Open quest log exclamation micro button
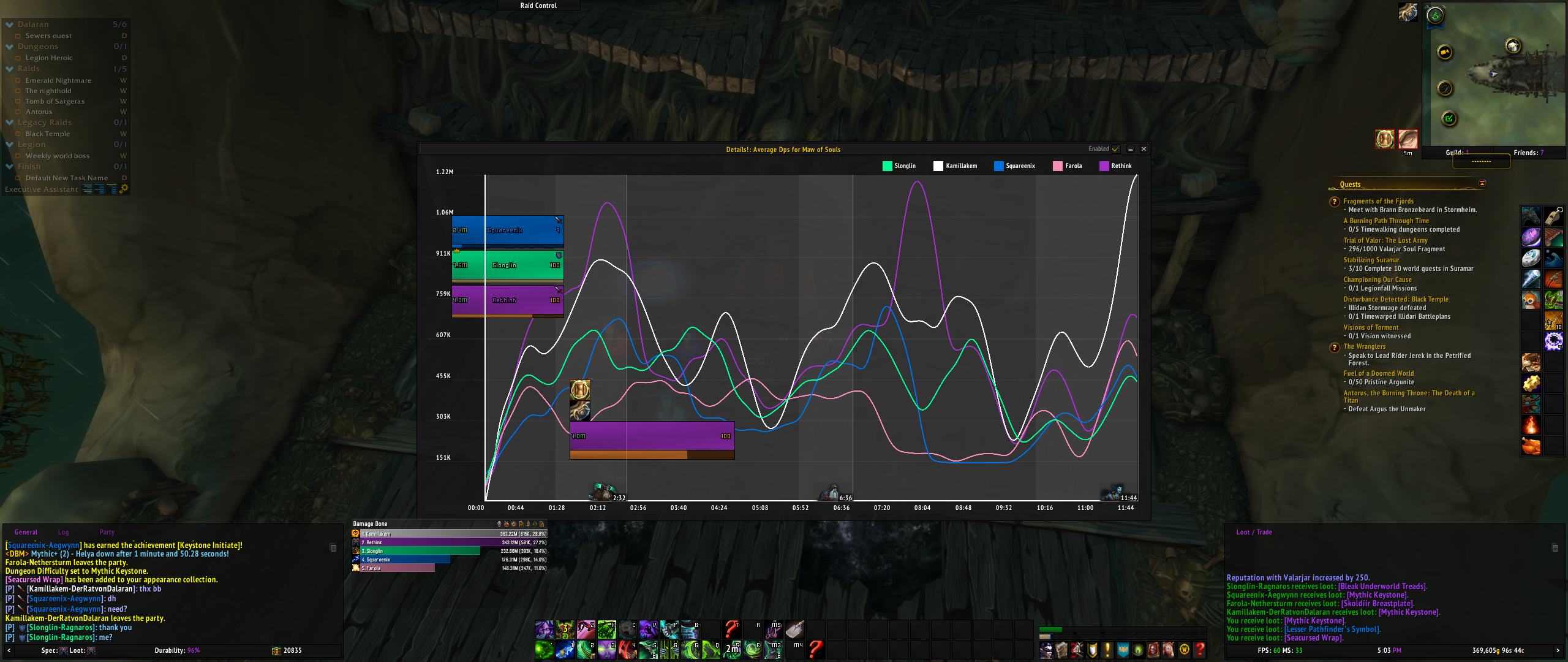This screenshot has width=1568, height=662. 1107,649
